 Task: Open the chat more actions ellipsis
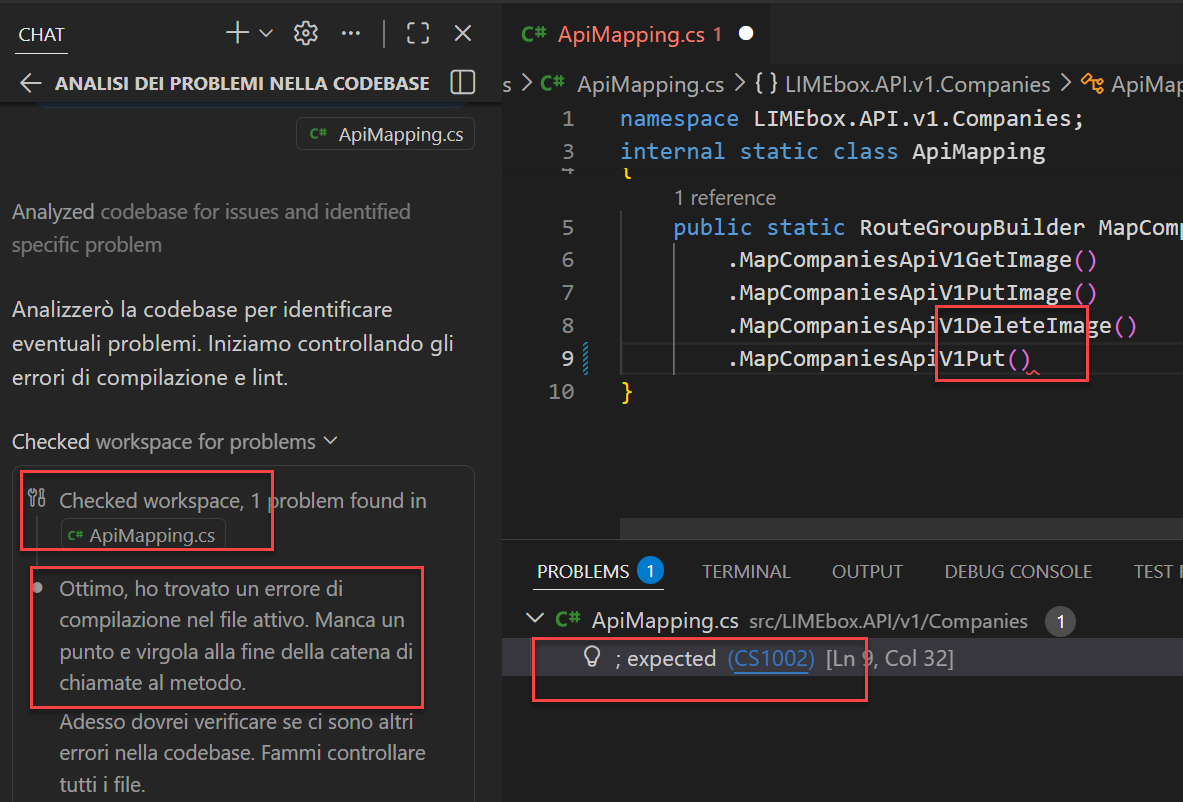[350, 33]
